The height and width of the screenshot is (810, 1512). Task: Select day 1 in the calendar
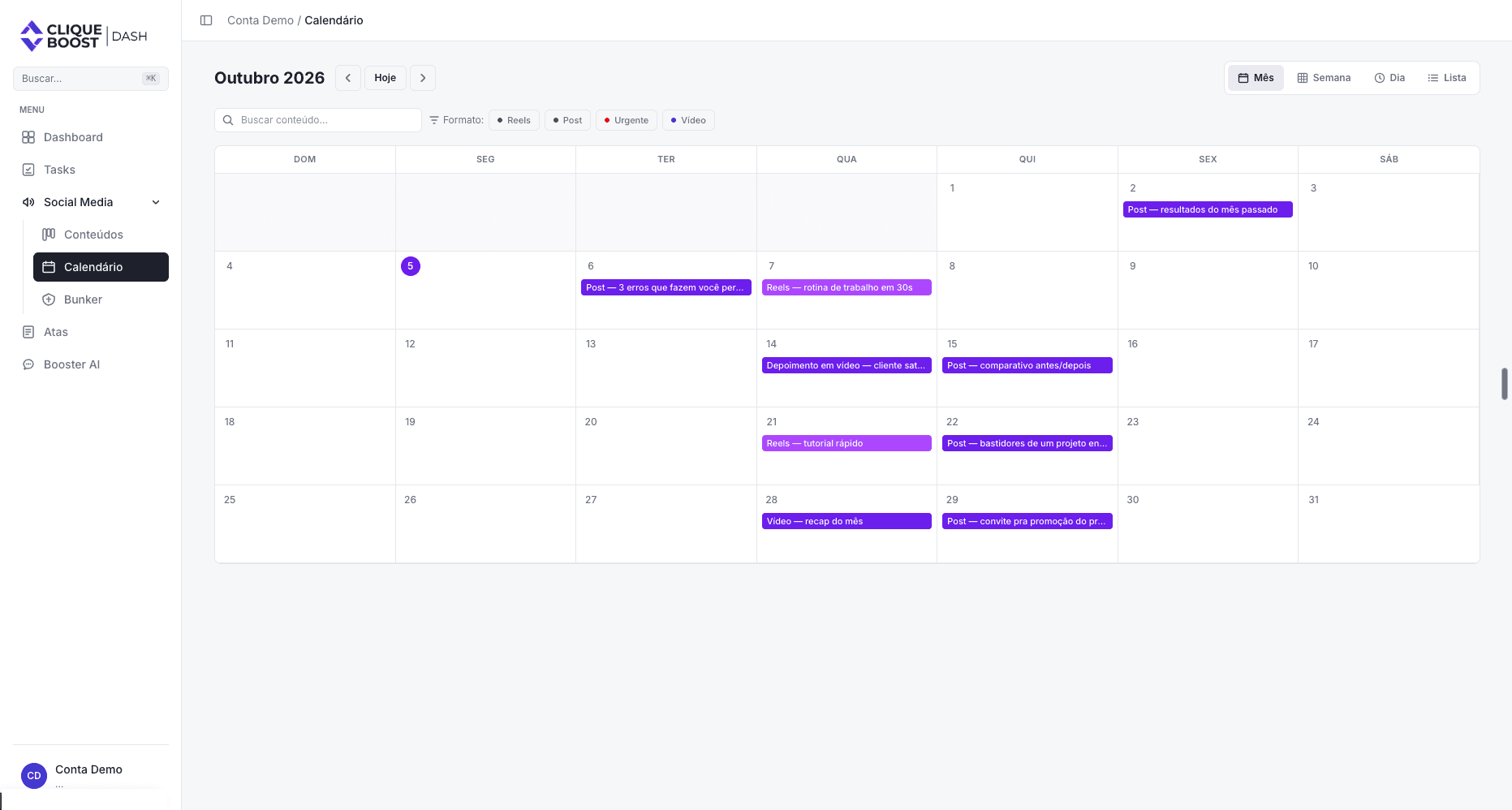(x=952, y=188)
